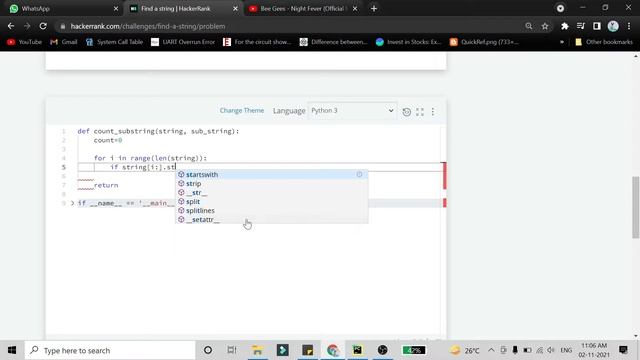This screenshot has width=640, height=360.
Task: Choose __setattr__ from the autocomplete list
Action: (271, 219)
